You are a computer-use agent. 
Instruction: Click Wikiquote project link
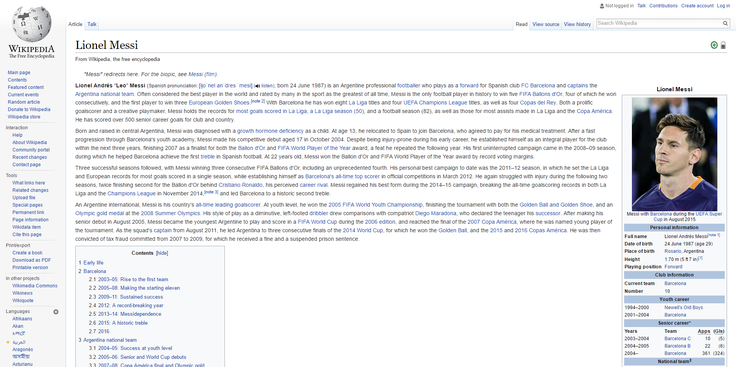[23, 300]
